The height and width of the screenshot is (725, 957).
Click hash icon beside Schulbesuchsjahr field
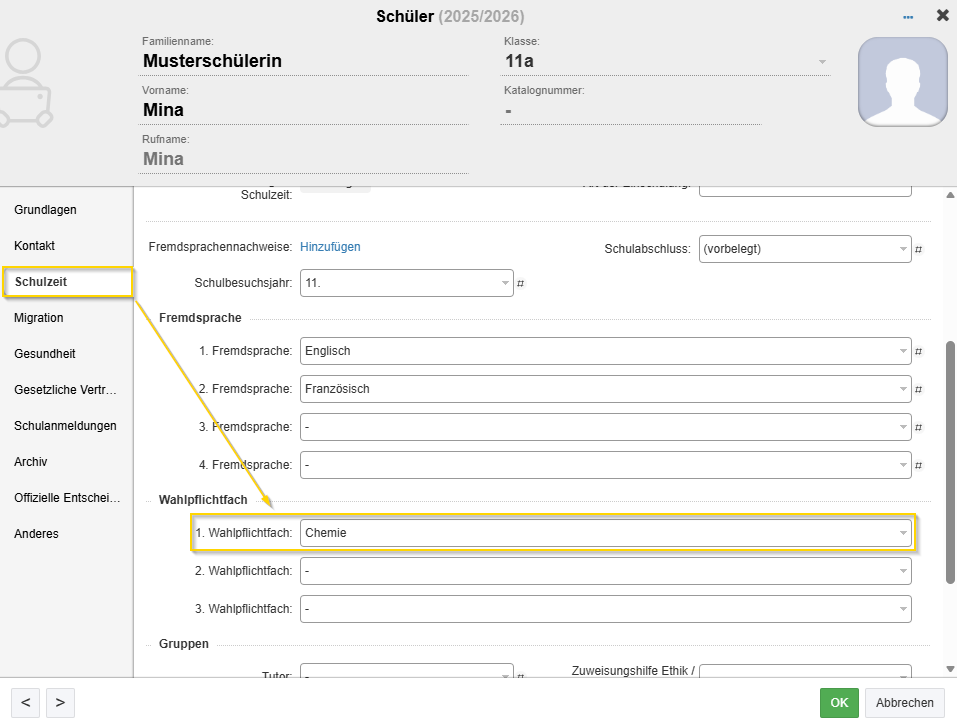pos(521,283)
